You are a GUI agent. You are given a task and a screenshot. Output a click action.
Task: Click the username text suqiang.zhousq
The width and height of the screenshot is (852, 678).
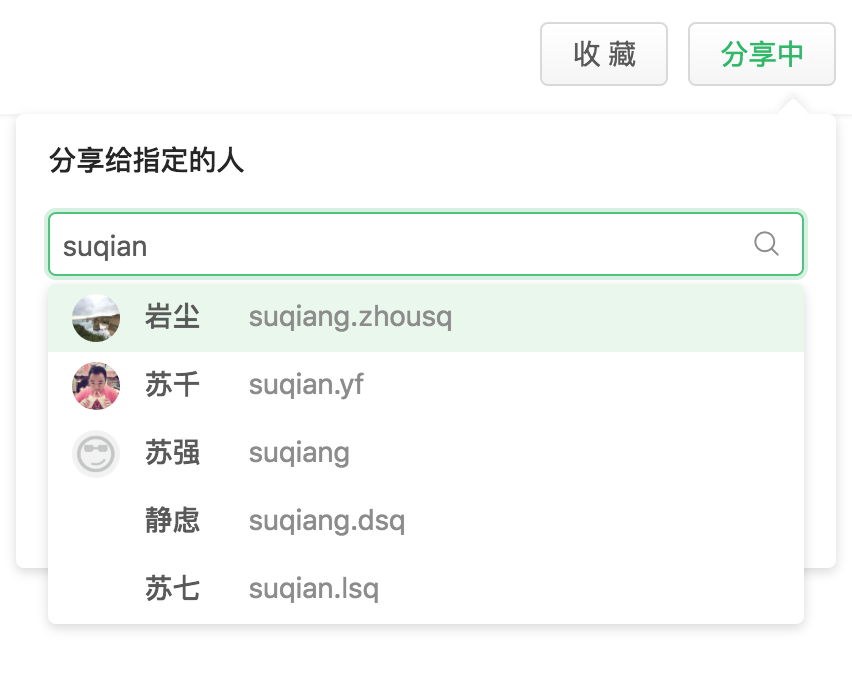(x=350, y=317)
